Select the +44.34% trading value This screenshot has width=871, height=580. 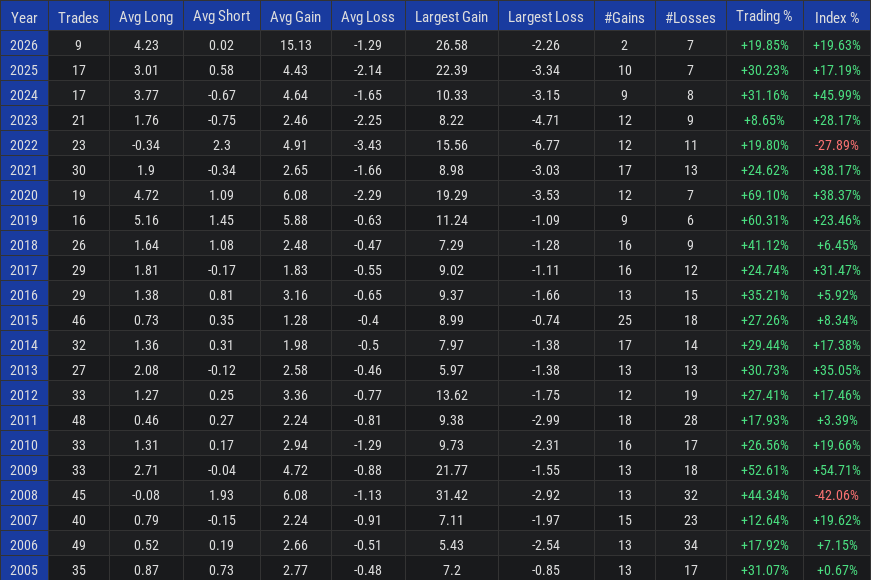tap(764, 495)
